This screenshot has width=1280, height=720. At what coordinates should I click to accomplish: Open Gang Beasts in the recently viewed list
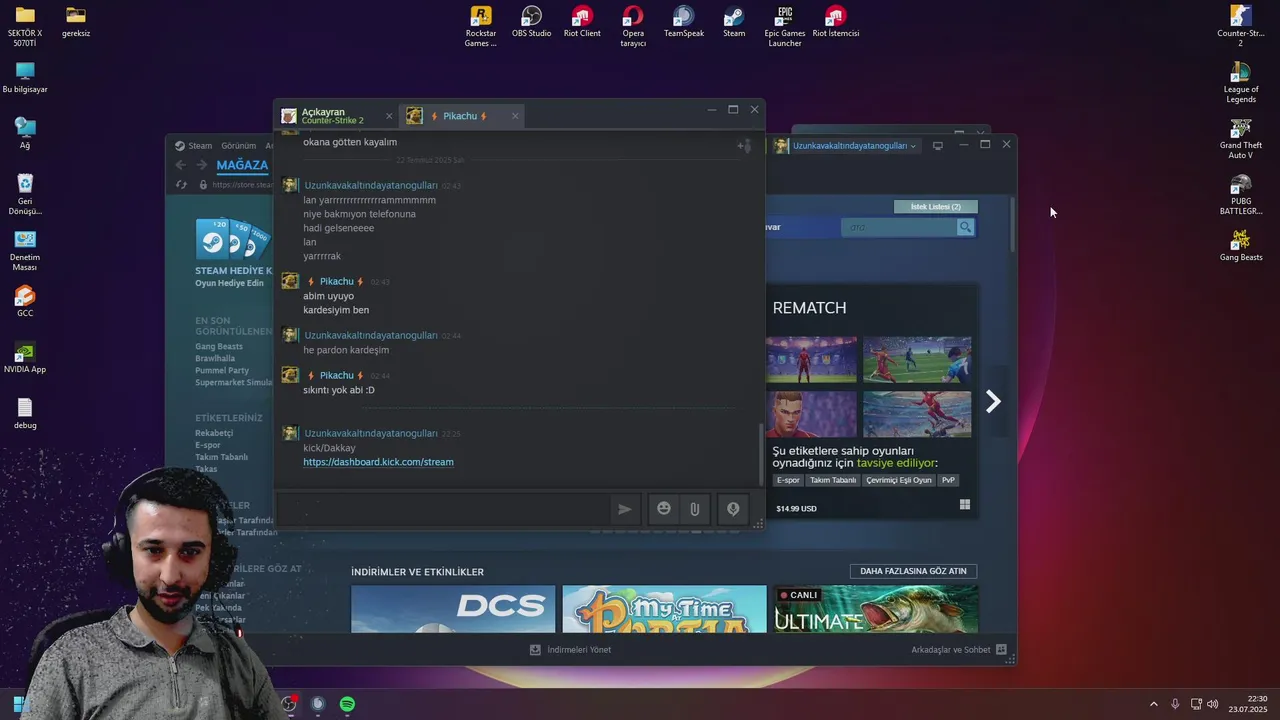click(219, 347)
